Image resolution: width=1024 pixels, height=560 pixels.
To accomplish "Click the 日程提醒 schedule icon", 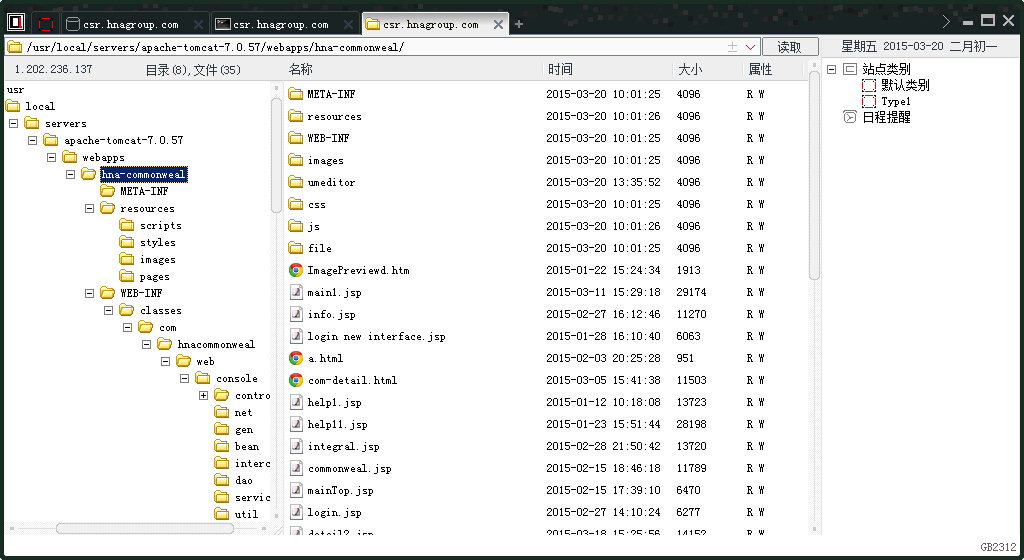I will [x=850, y=117].
